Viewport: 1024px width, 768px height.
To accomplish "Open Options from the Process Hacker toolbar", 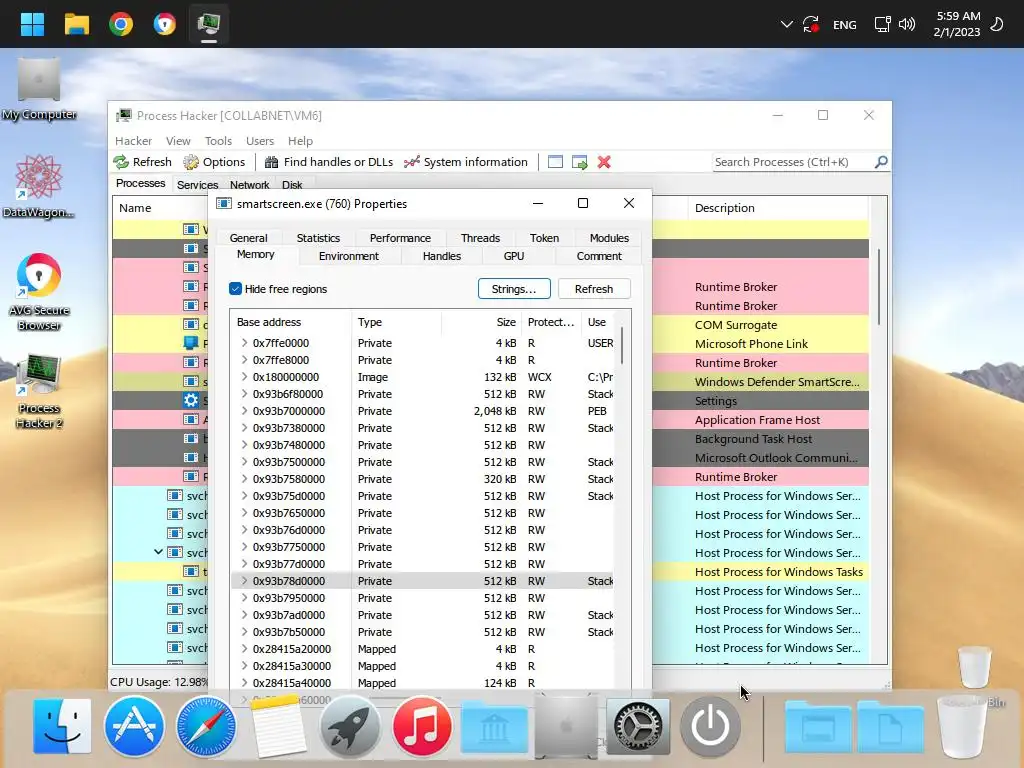I will [x=214, y=162].
